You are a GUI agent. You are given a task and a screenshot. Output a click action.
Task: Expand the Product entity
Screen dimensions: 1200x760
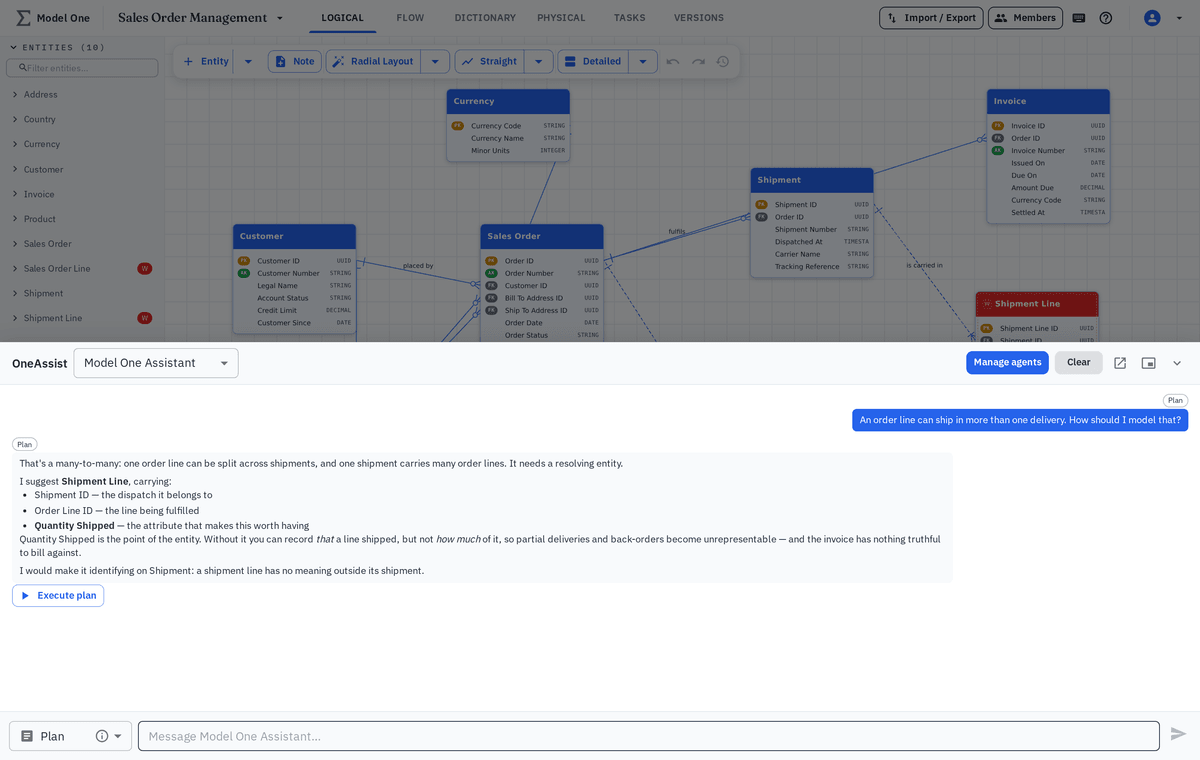15,219
